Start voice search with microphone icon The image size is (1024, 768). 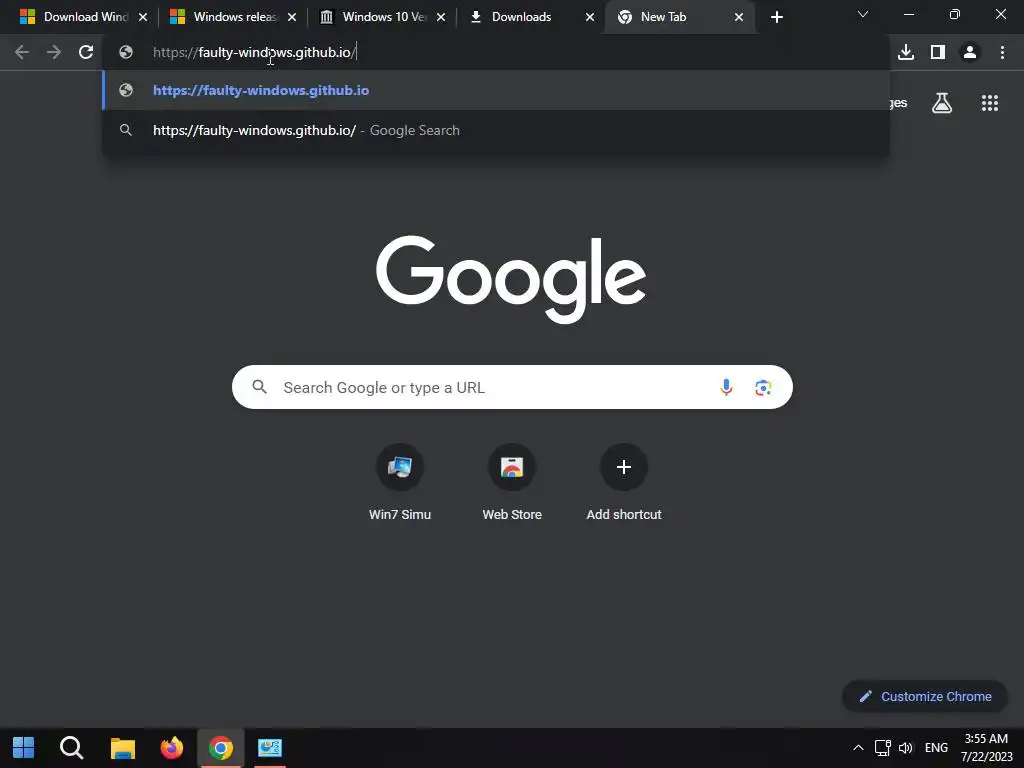tap(726, 387)
